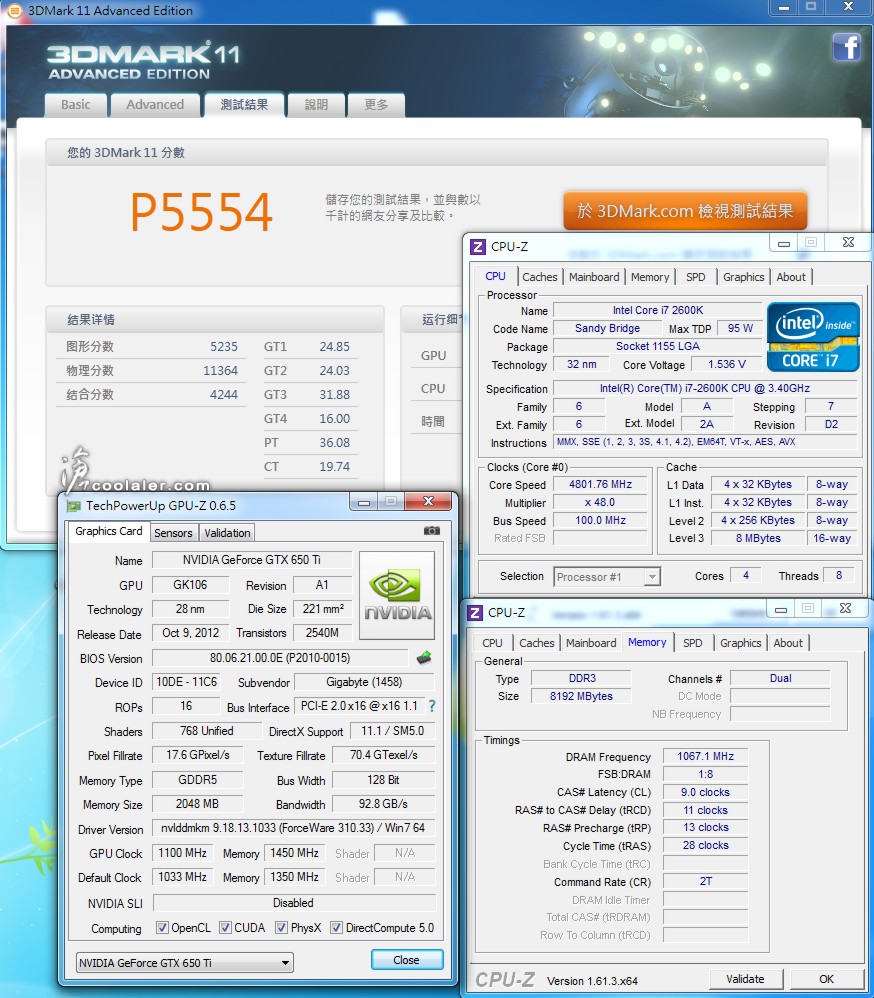
Task: Click the Subvendor value Gigabyte (1458)
Action: tap(364, 682)
